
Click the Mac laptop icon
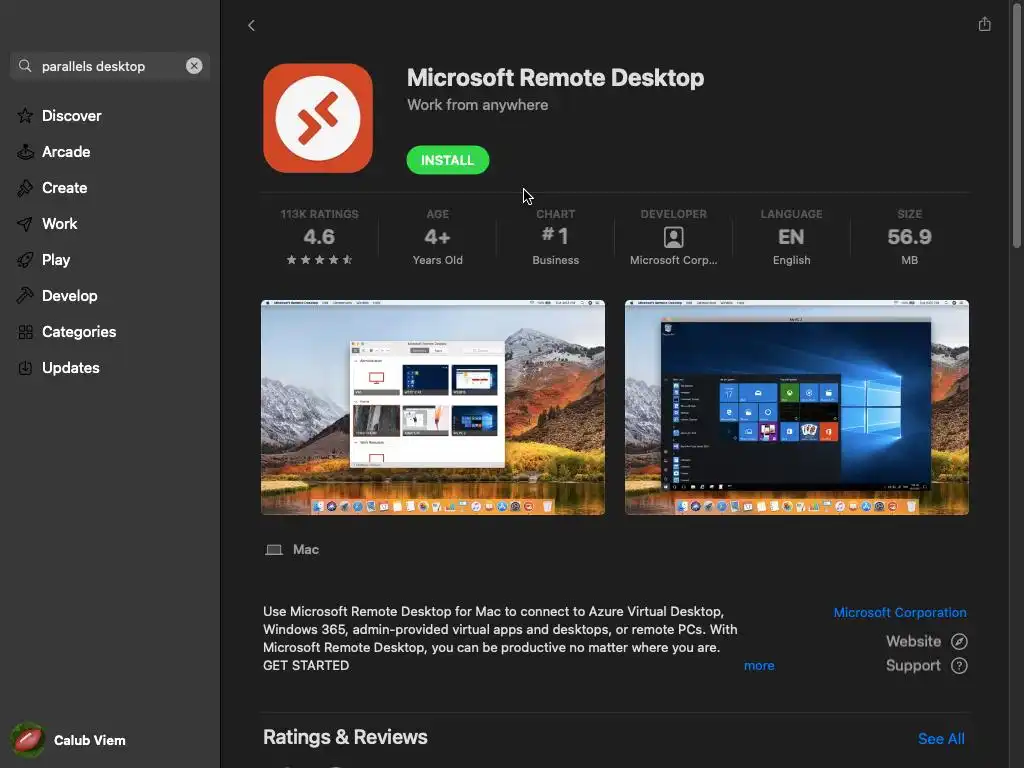tap(274, 550)
